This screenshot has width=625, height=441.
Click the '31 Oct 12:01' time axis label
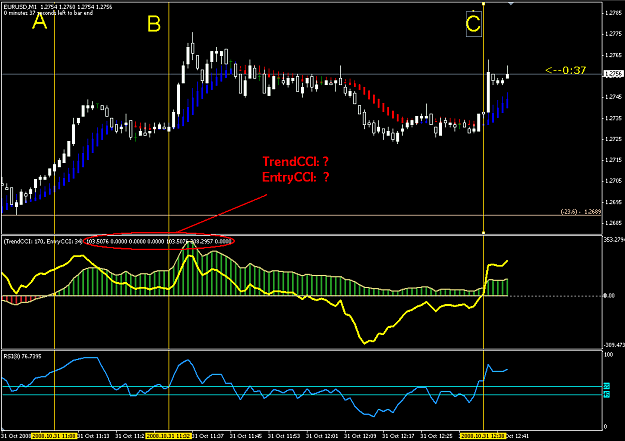[322, 436]
